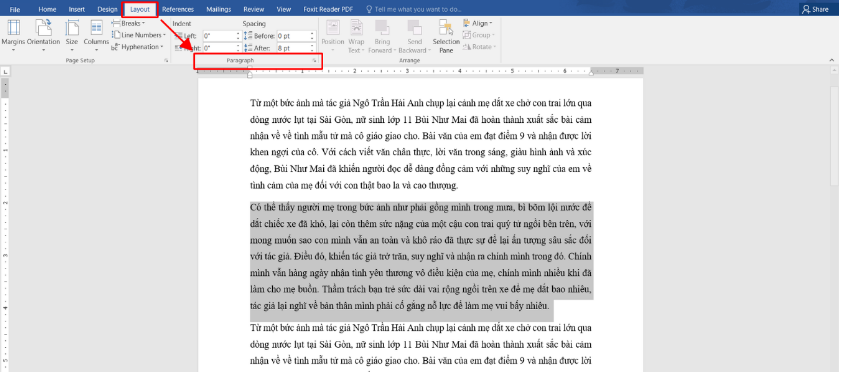This screenshot has height=372, width=841.
Task: Click the left indent marker on ruler
Action: pyautogui.click(x=250, y=75)
